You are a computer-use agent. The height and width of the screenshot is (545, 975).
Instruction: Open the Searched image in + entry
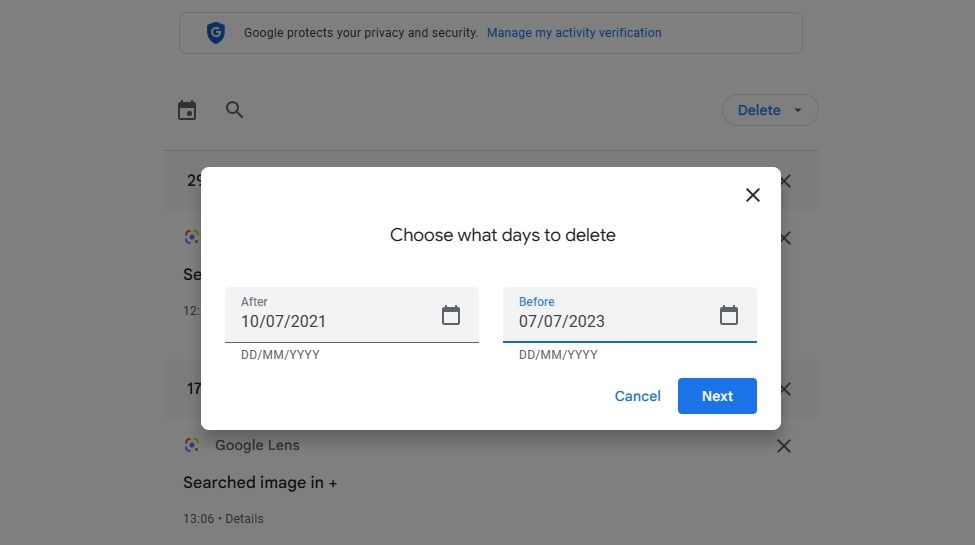pos(260,482)
